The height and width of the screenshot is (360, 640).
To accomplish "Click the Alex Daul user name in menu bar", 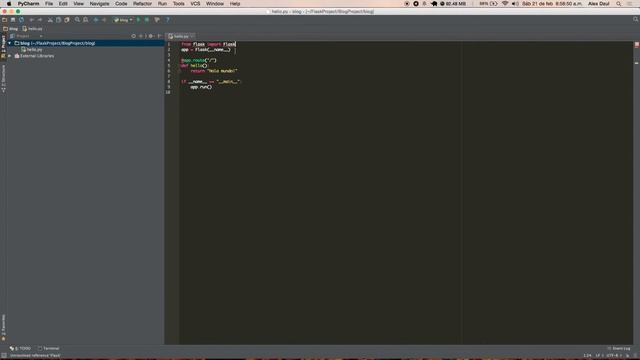I will (x=599, y=4).
